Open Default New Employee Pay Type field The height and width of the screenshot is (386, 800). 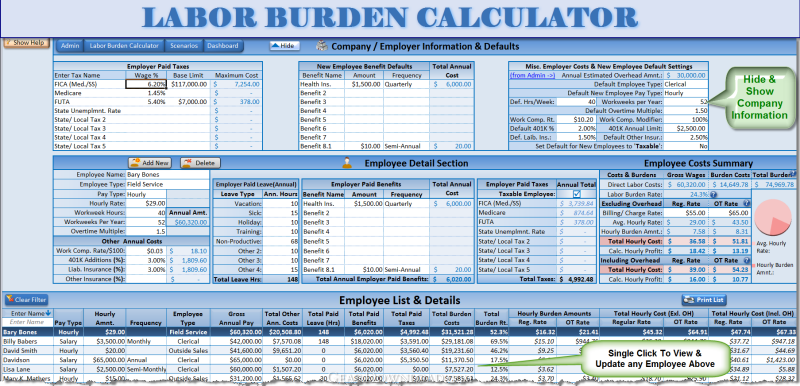coord(686,93)
